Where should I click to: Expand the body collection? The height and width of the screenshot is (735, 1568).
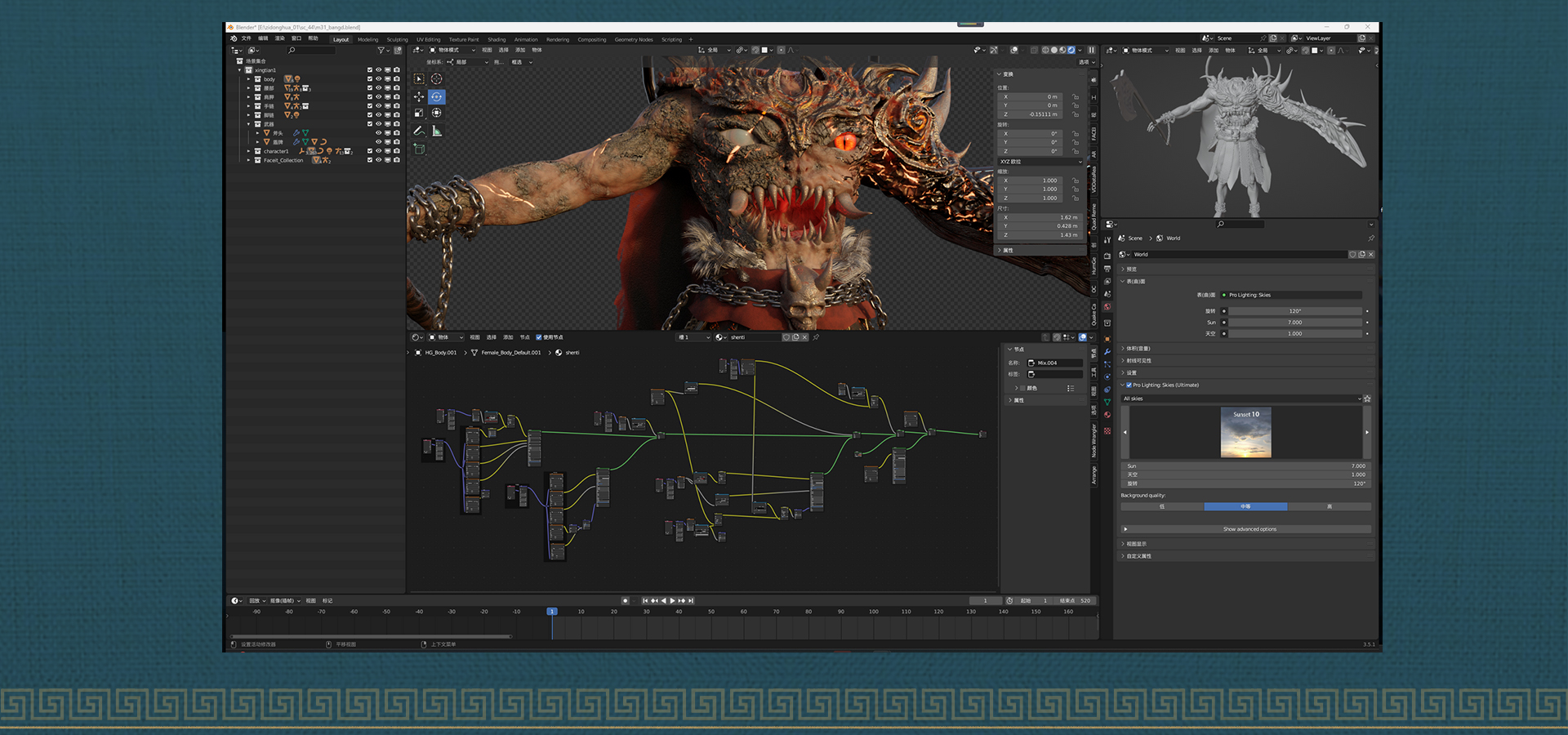point(249,79)
